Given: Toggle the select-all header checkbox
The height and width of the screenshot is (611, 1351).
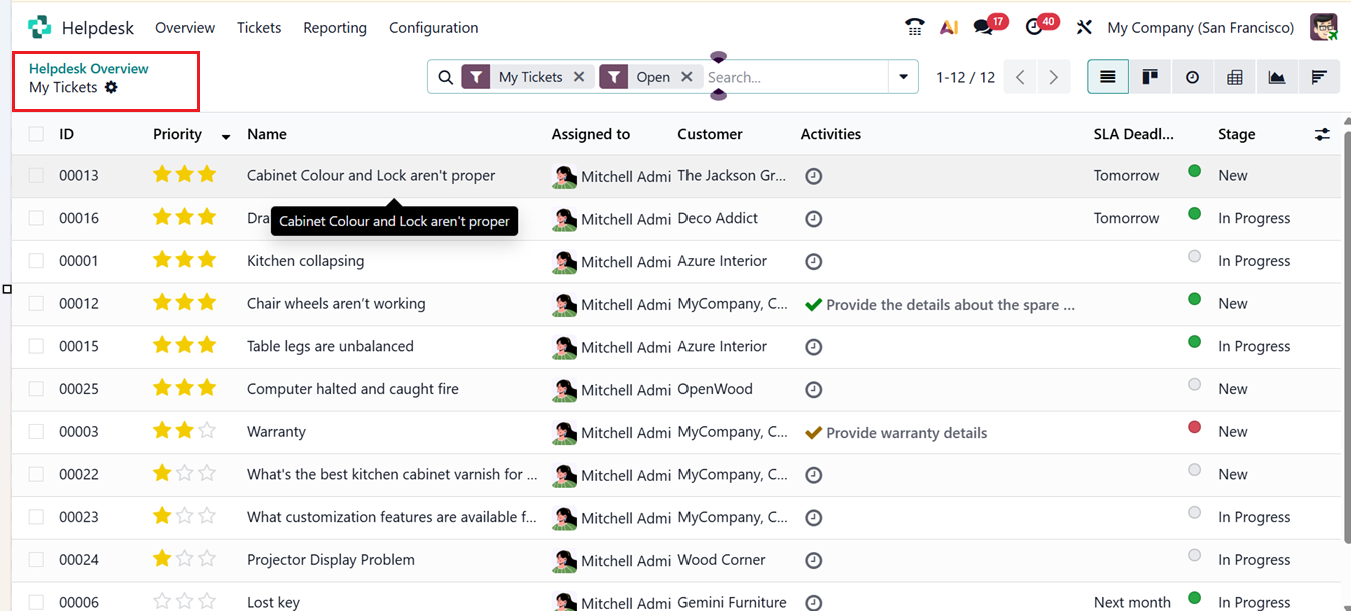Looking at the screenshot, I should [36, 134].
